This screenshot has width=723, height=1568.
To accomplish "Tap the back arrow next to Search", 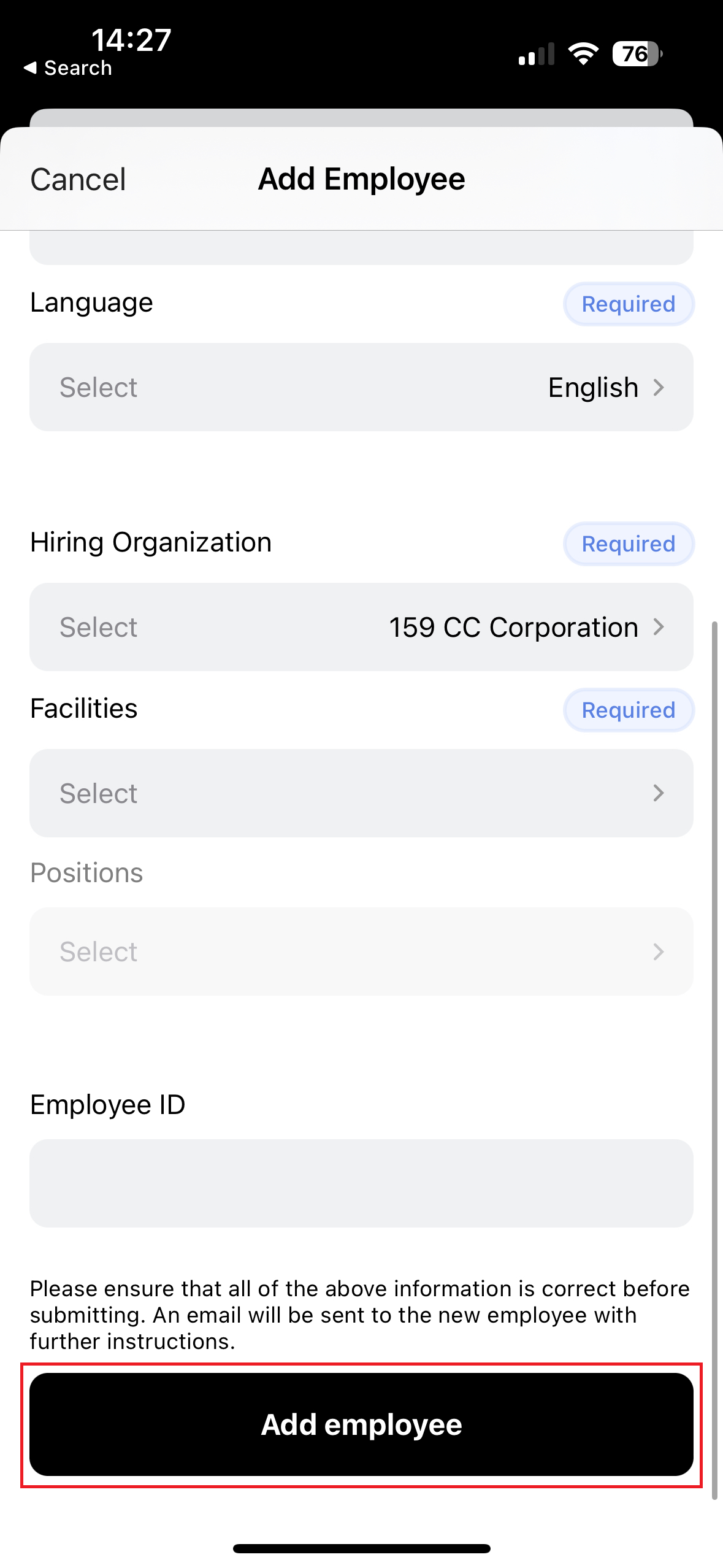I will click(x=30, y=67).
